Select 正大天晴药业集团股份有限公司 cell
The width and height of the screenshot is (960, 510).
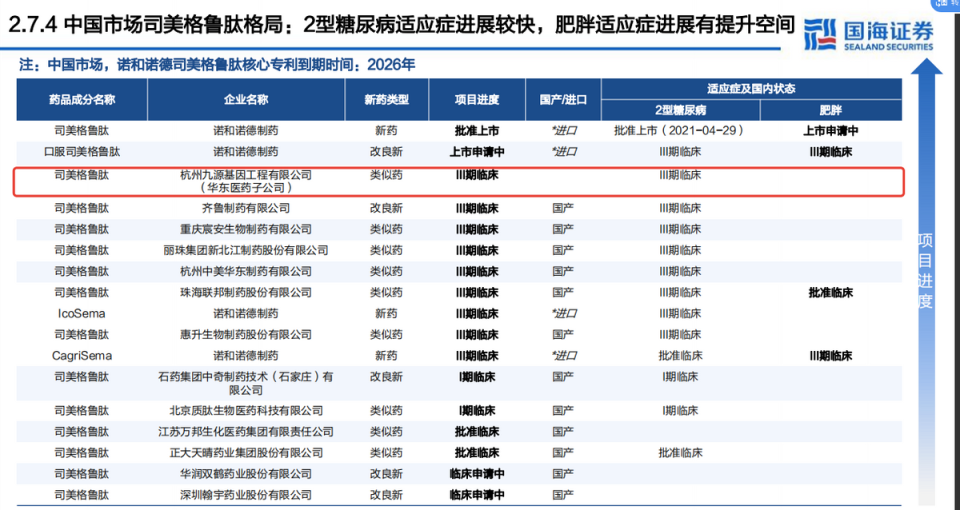[246, 453]
